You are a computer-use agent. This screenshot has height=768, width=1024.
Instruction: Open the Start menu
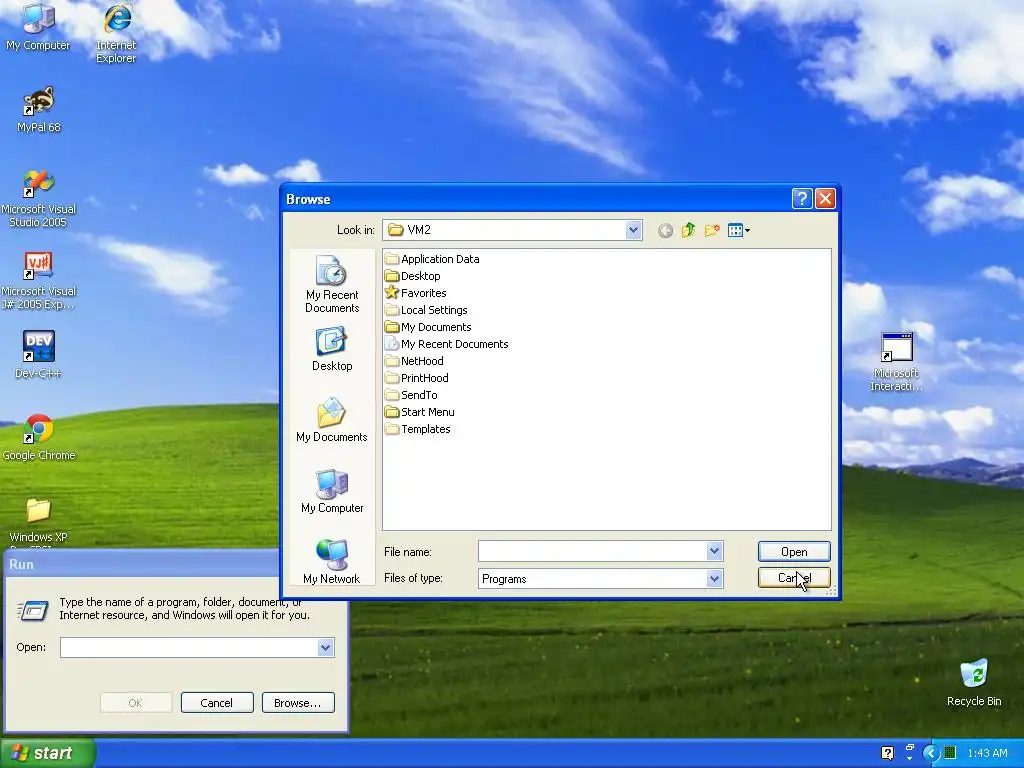48,753
